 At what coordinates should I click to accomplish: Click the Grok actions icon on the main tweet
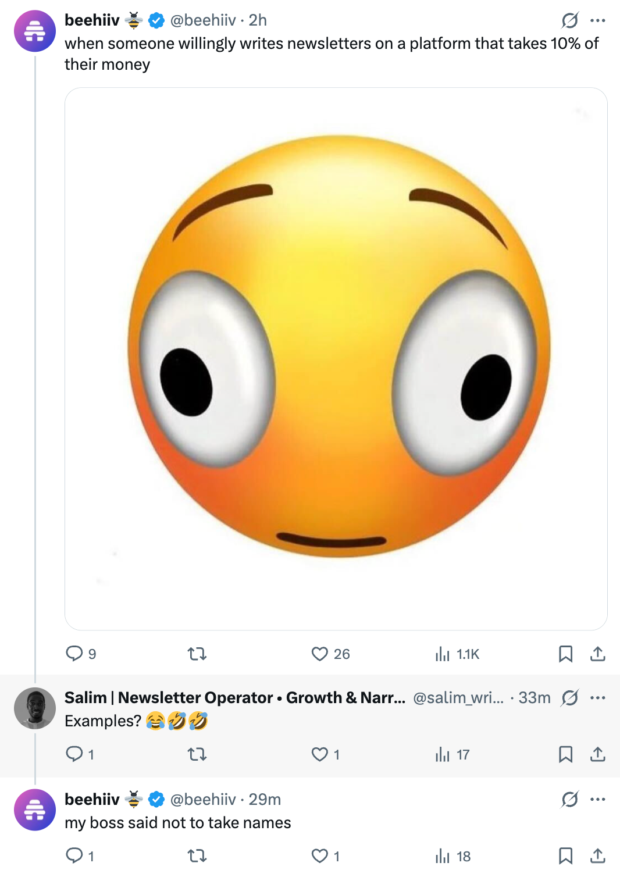click(x=570, y=19)
